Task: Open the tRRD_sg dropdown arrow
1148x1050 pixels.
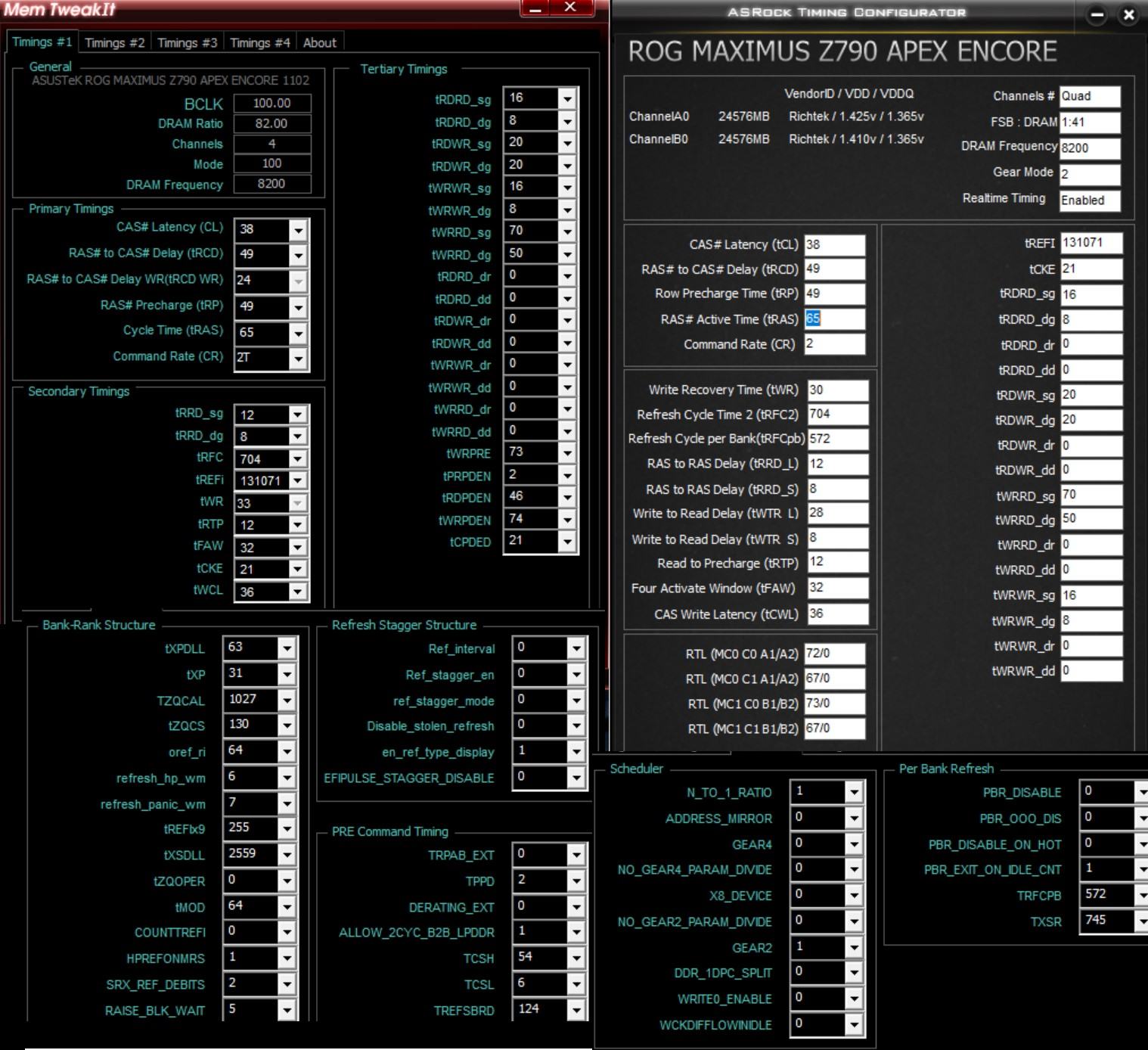Action: pyautogui.click(x=298, y=415)
